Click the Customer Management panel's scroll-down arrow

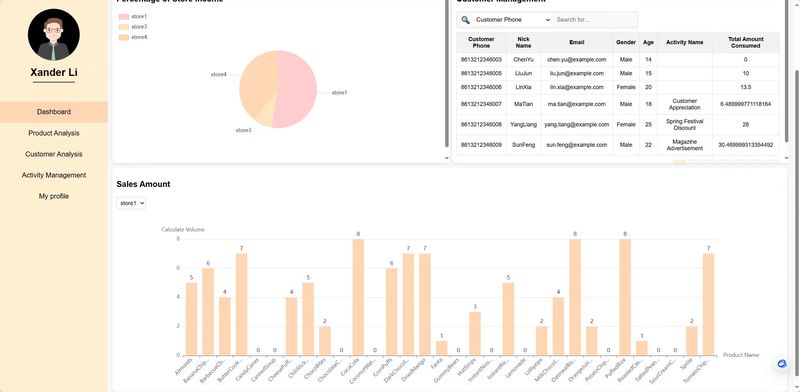tap(786, 159)
